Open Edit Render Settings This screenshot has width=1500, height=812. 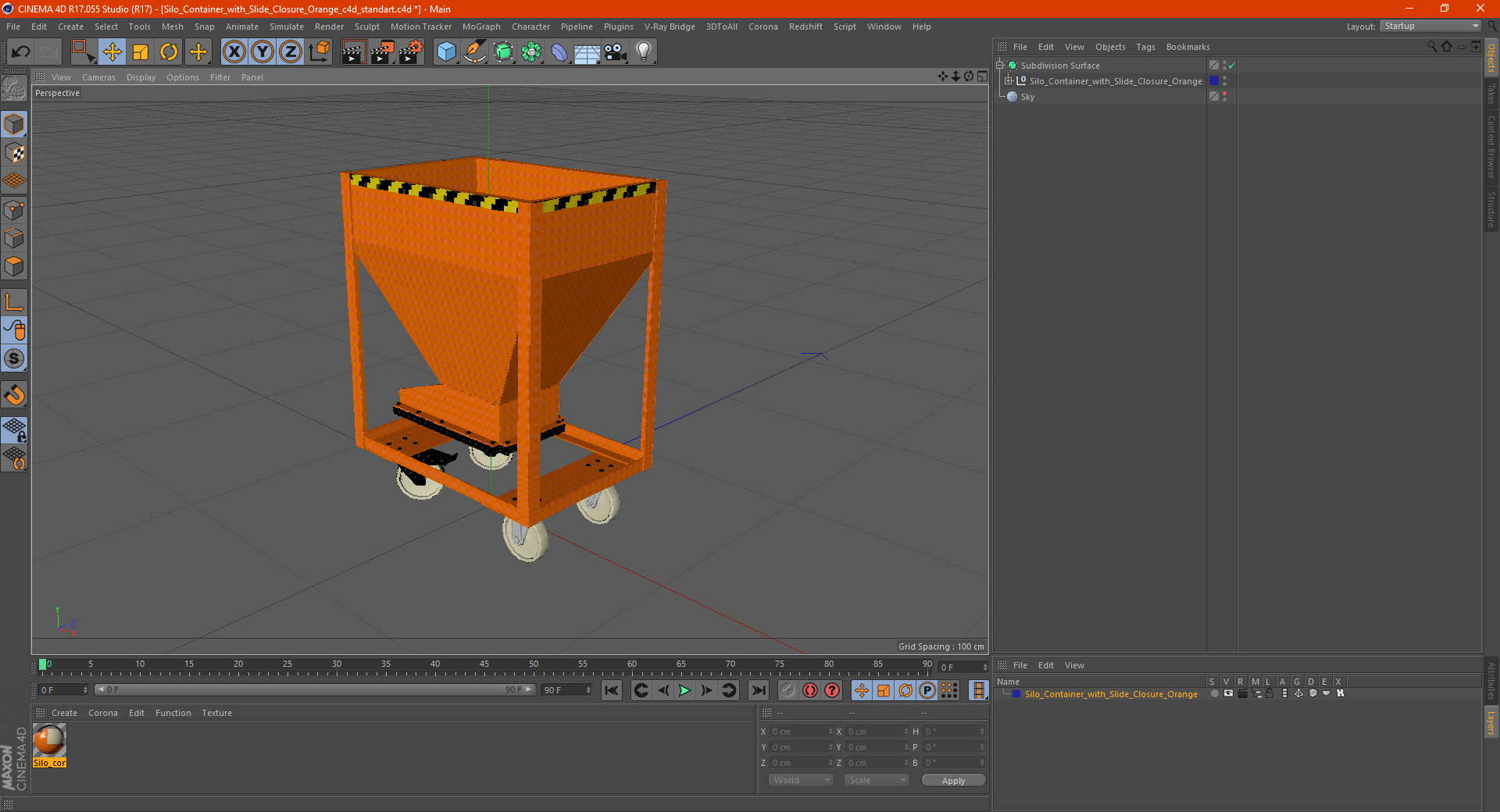pyautogui.click(x=411, y=52)
